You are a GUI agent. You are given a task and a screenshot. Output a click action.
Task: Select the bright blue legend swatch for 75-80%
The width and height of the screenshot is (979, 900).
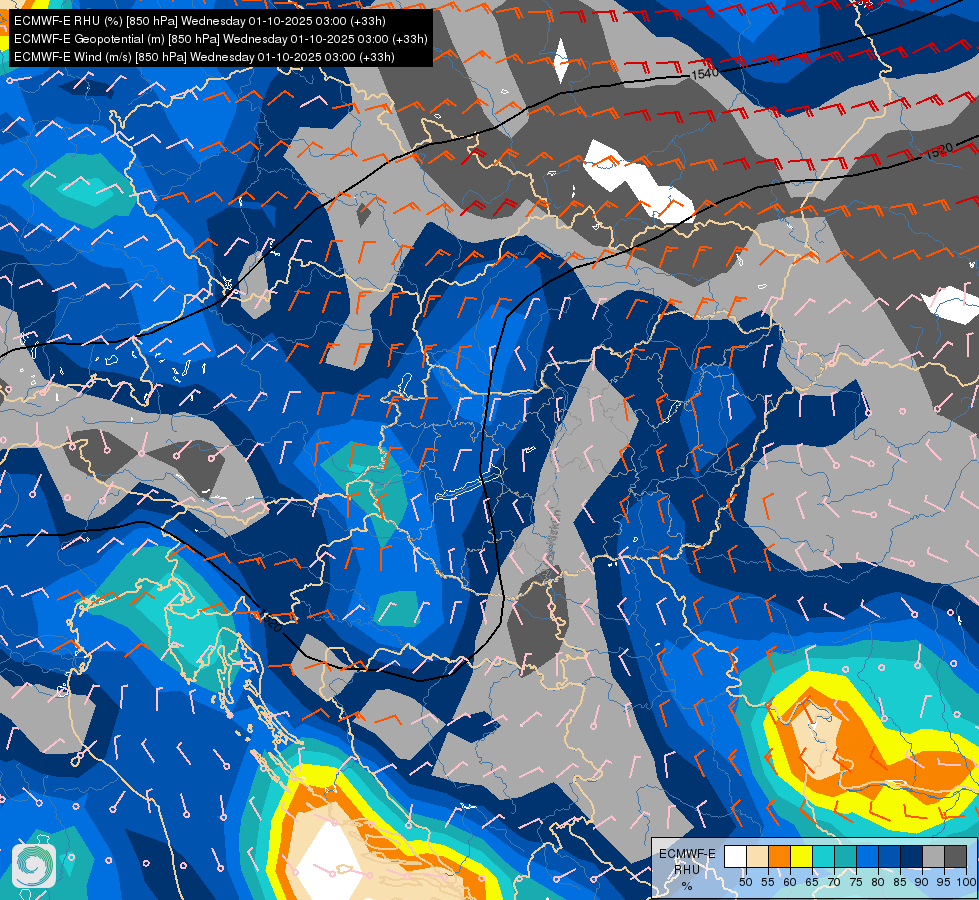pyautogui.click(x=867, y=856)
